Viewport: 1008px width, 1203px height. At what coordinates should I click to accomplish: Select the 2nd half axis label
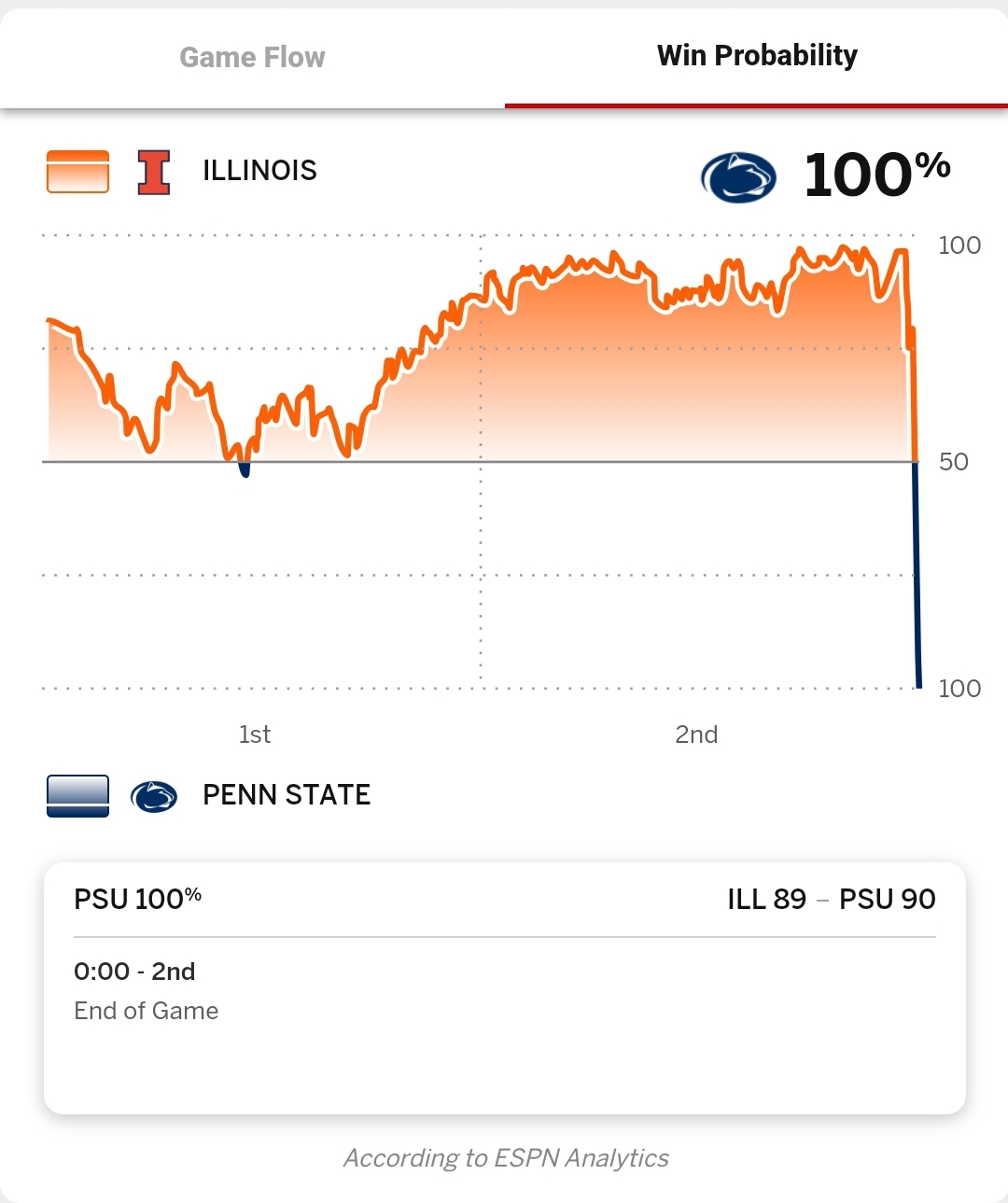coord(696,734)
